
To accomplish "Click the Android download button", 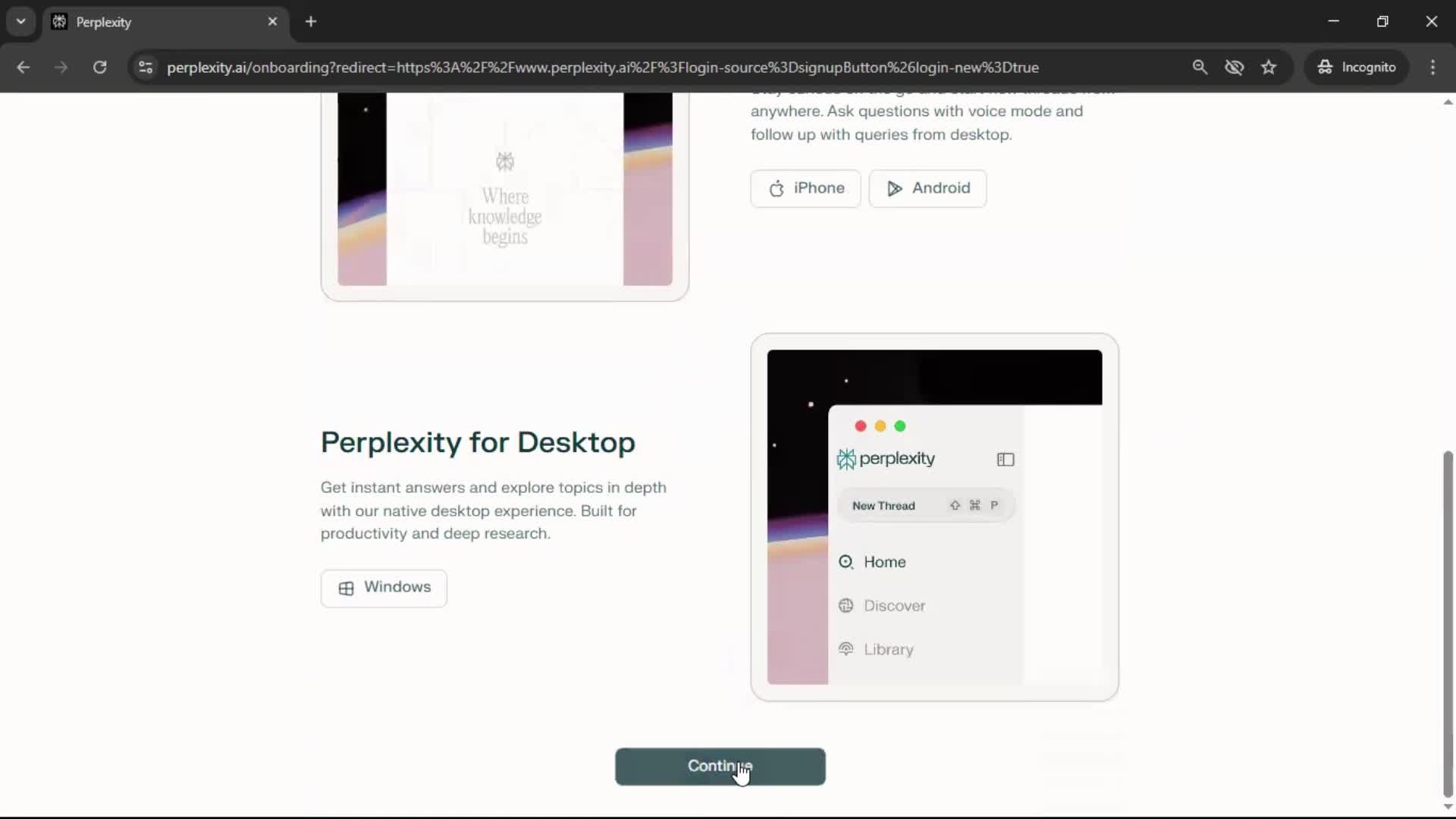I will [927, 188].
